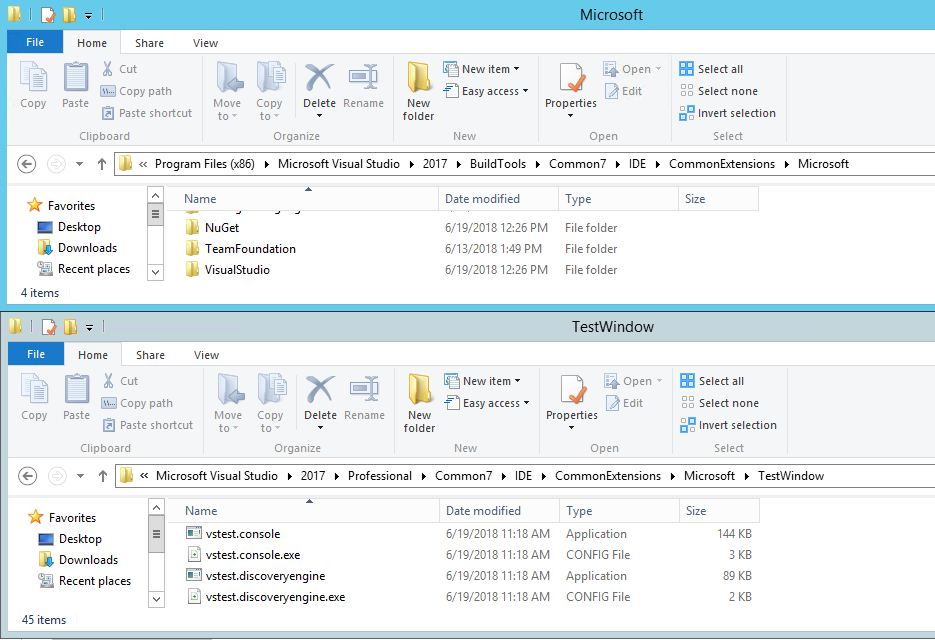The width and height of the screenshot is (935, 640).
Task: Click BuildTools breadcrumb segment
Action: 498,164
